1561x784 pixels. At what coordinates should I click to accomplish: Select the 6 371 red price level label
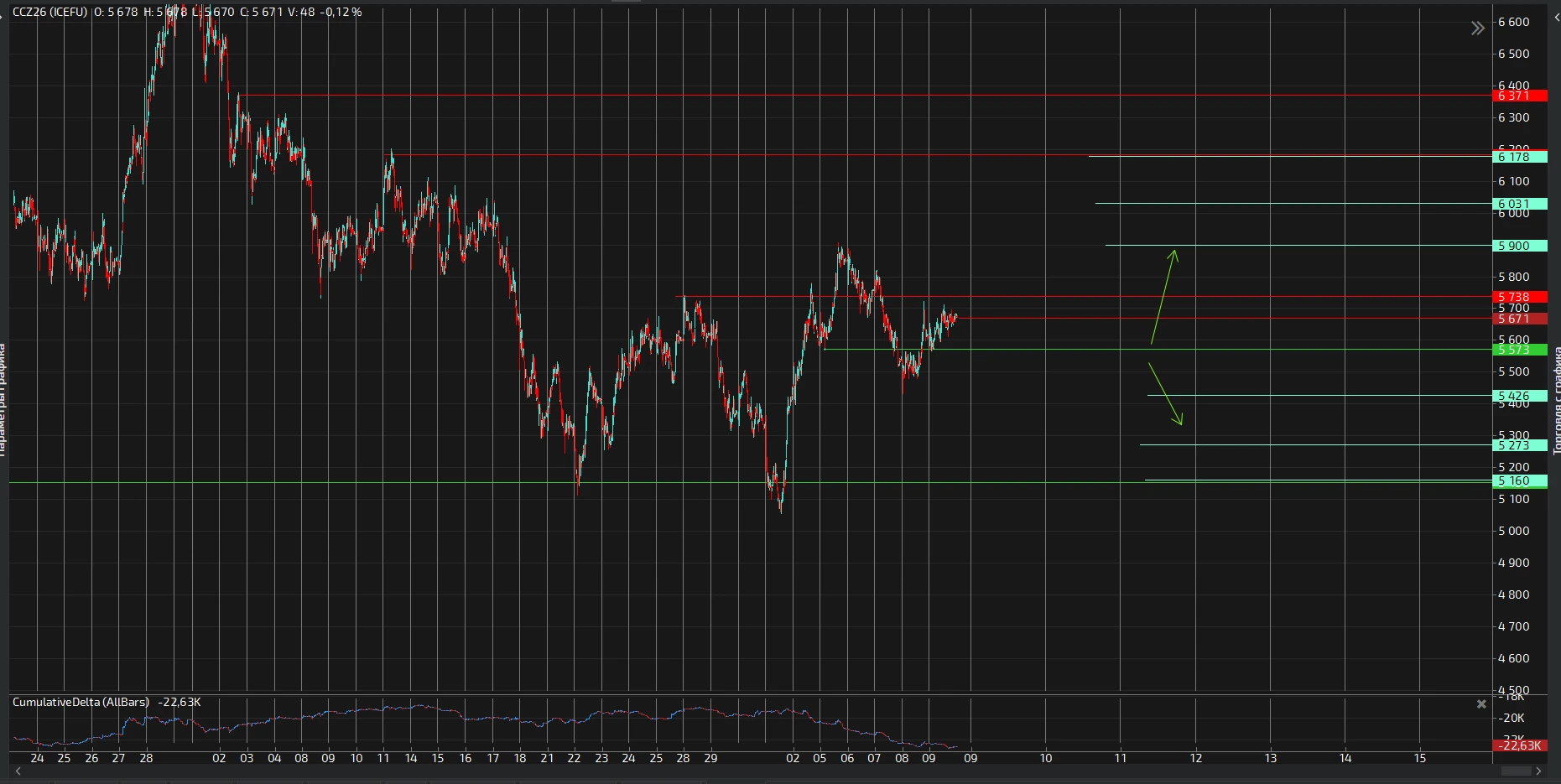(1522, 96)
